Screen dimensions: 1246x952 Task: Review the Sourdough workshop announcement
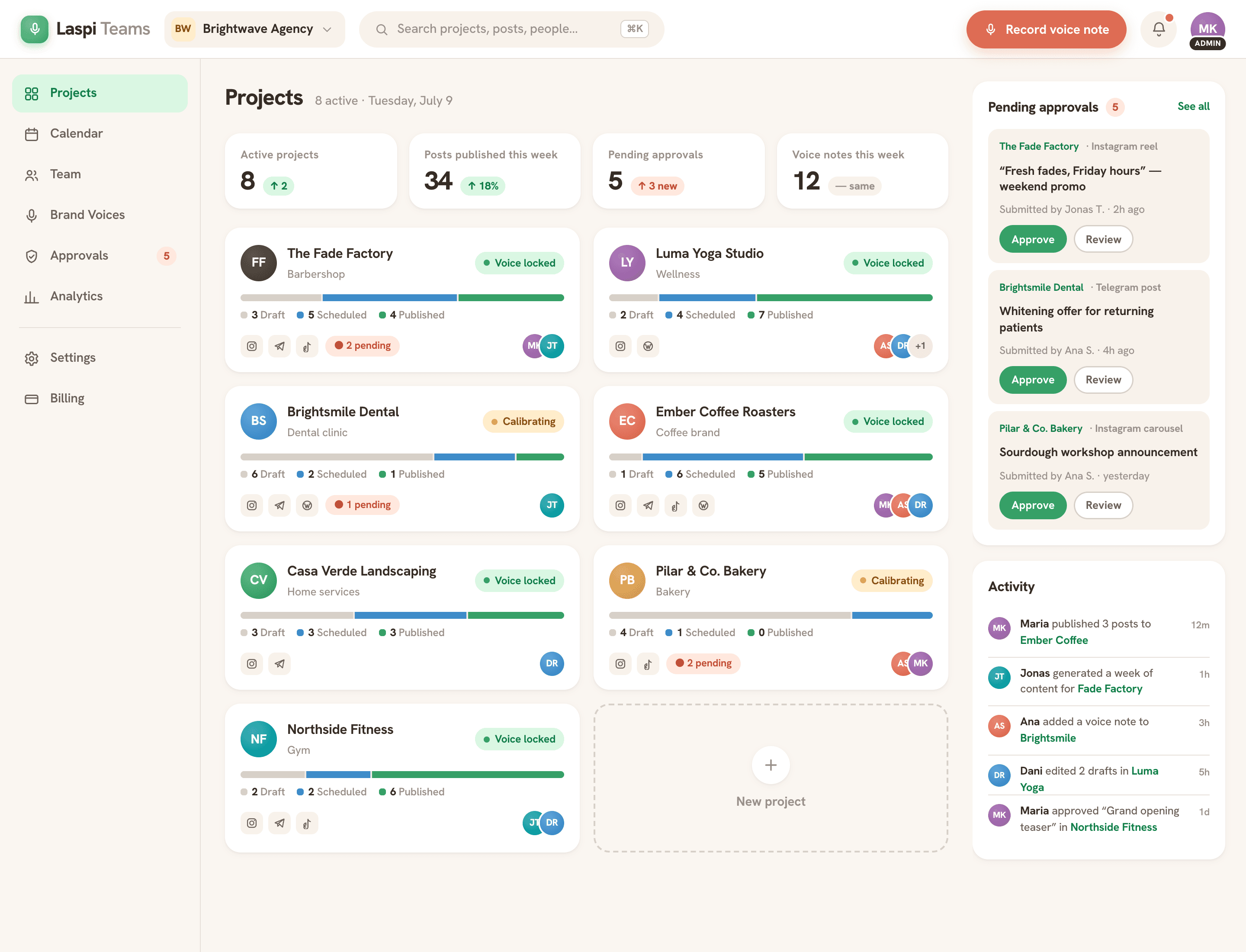tap(1103, 505)
